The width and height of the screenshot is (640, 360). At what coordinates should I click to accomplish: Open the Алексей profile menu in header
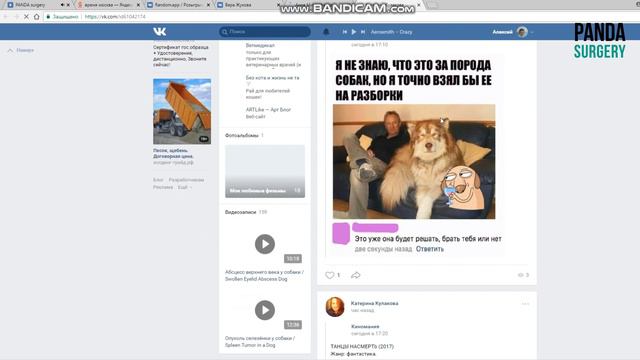point(512,32)
